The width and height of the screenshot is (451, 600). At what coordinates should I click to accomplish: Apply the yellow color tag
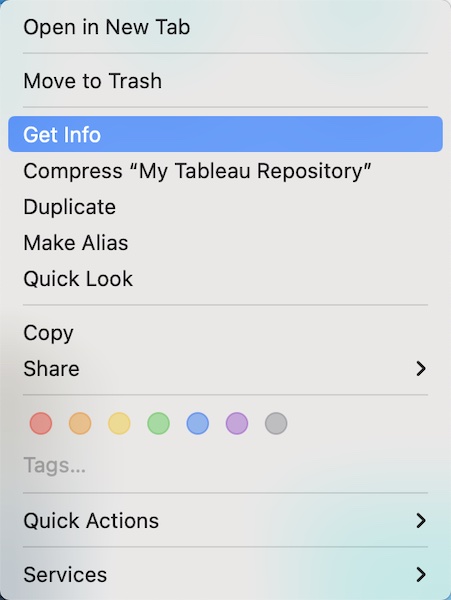coord(119,423)
